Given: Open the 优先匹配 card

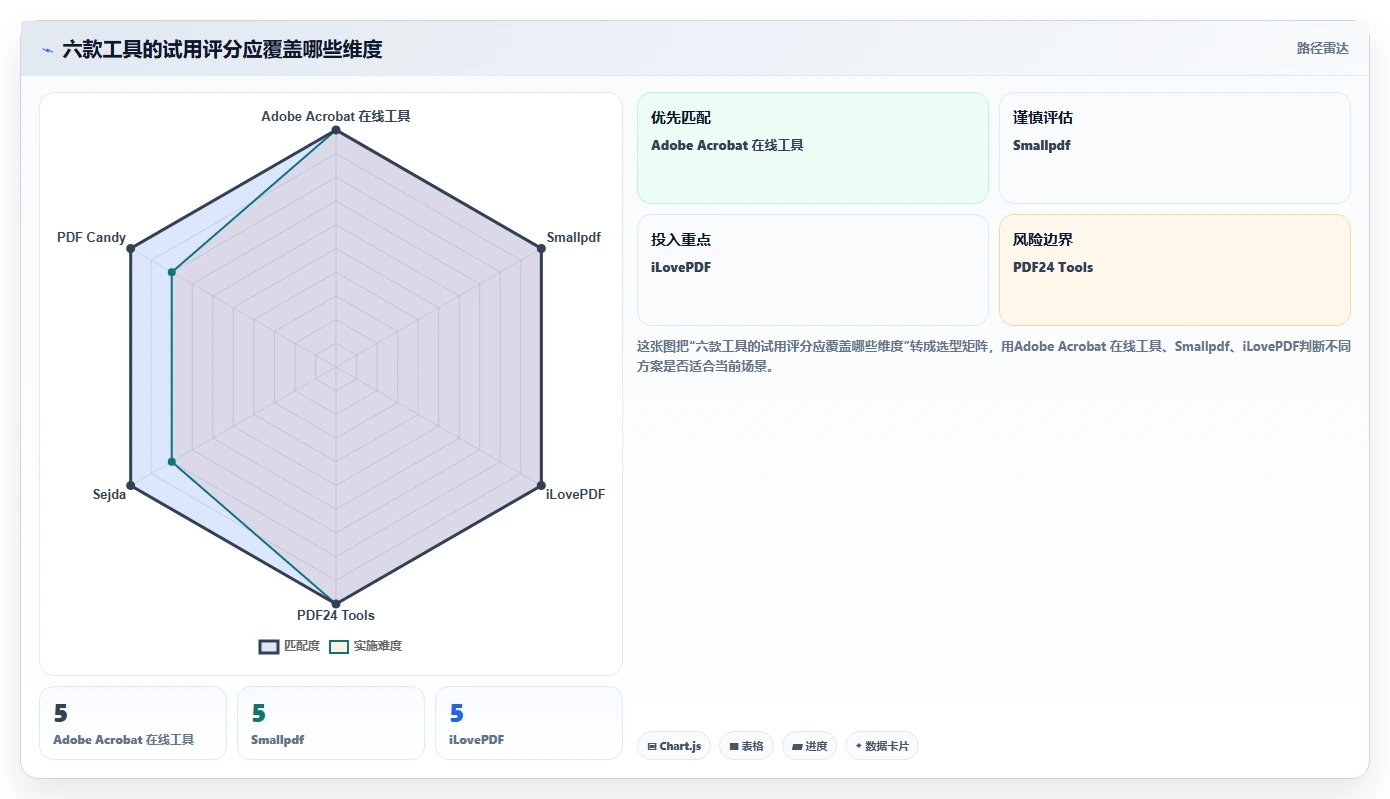Looking at the screenshot, I should 813,148.
